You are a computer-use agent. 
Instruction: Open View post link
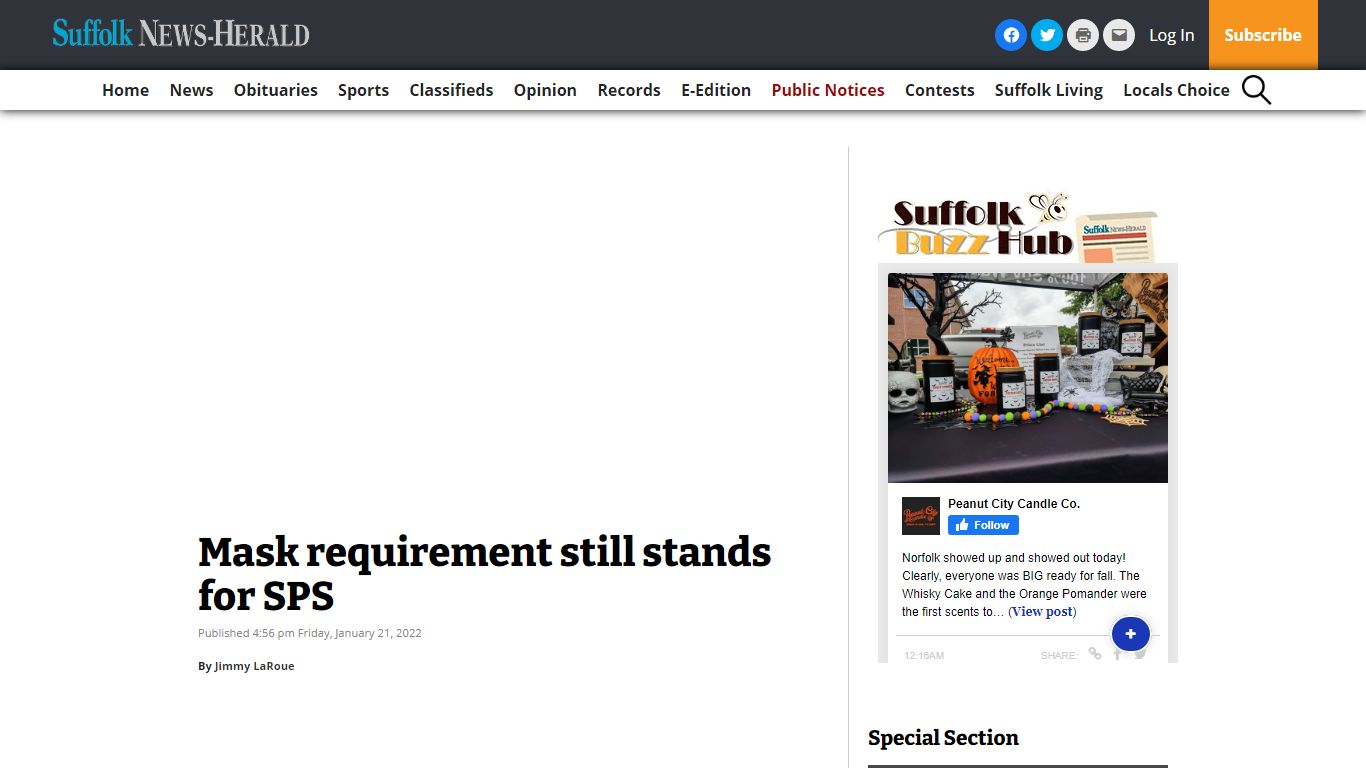pos(1042,611)
